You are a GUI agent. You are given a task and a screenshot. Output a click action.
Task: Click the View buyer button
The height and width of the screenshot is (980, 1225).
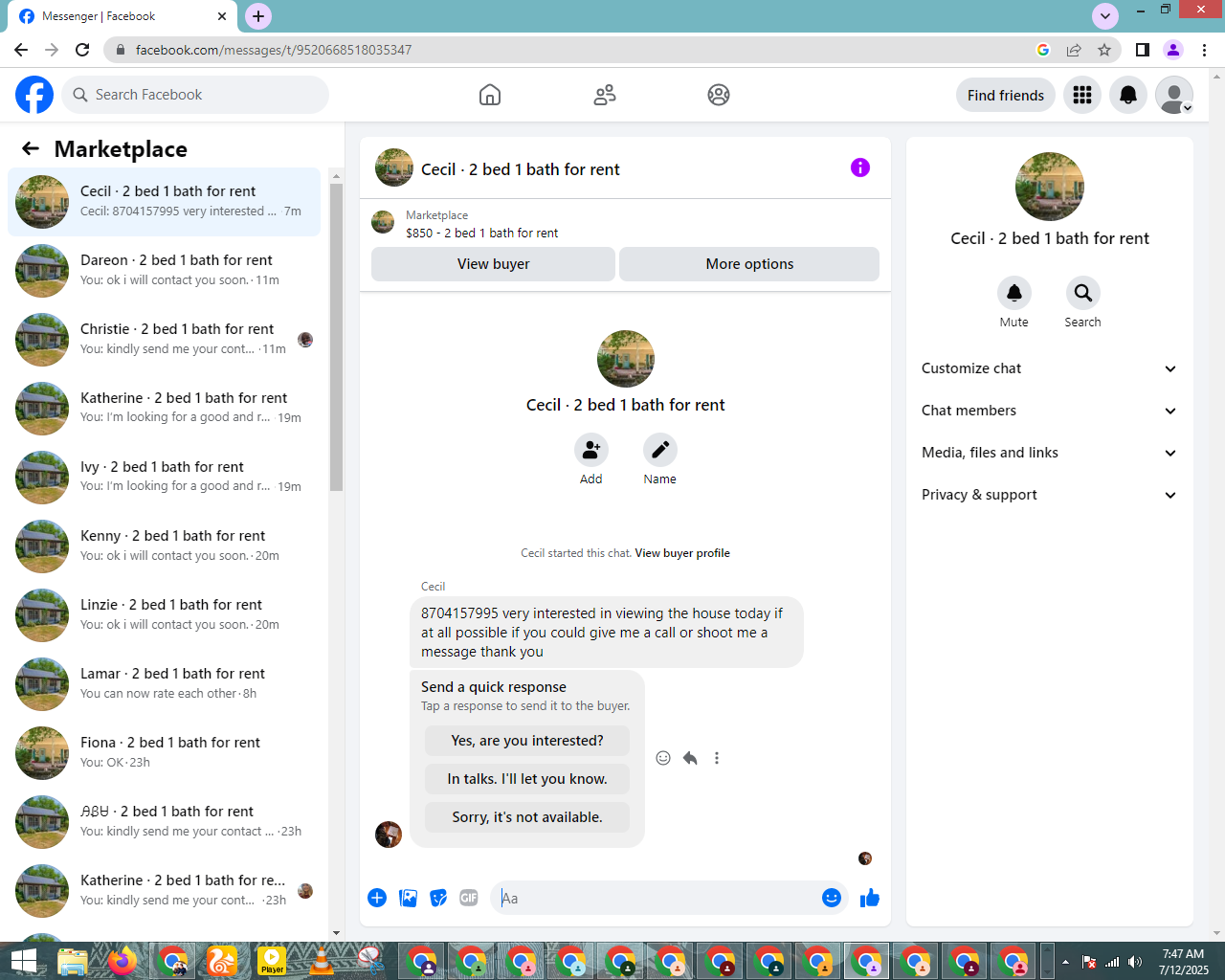click(493, 264)
